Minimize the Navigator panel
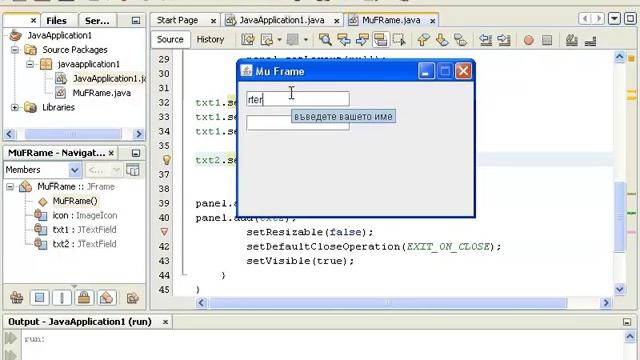This screenshot has width=640, height=360. 136,153
